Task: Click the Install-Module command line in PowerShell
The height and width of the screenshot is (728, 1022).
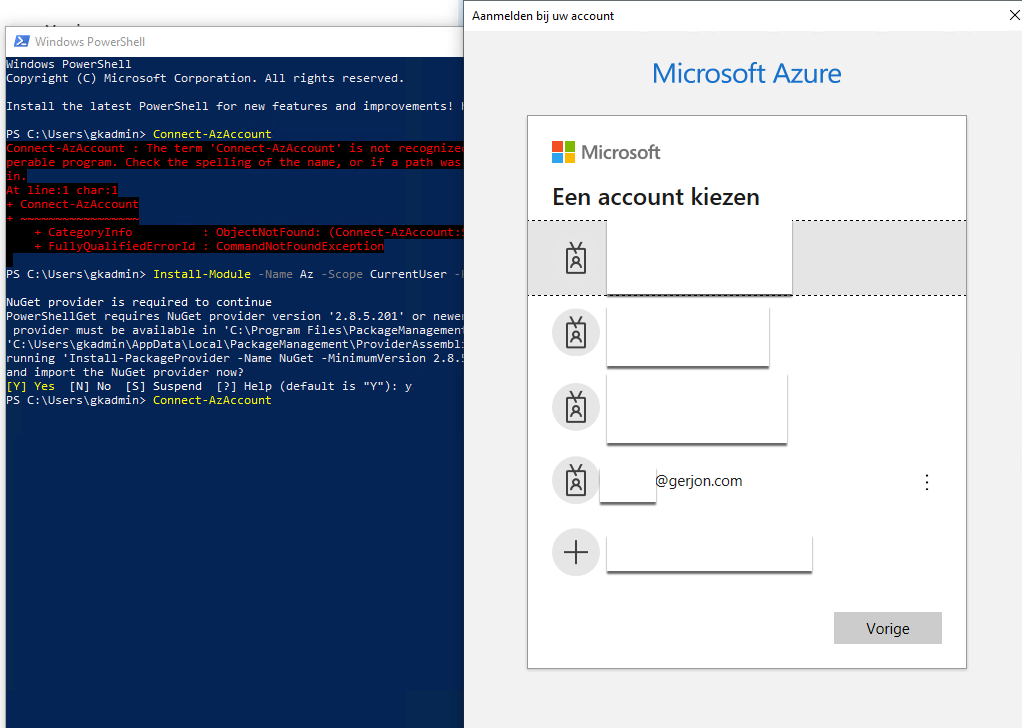Action: coord(235,274)
